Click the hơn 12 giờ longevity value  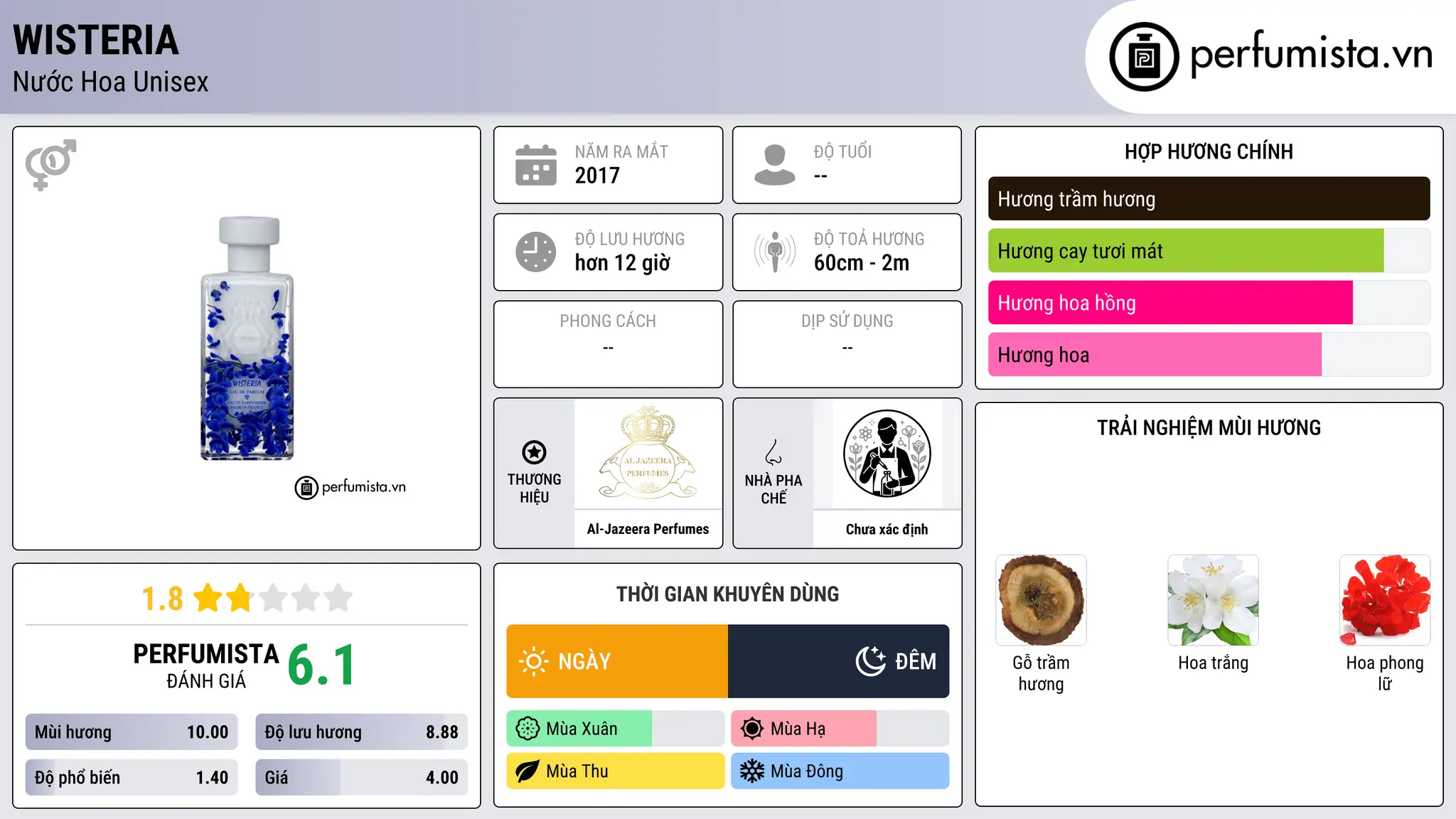[x=623, y=263]
